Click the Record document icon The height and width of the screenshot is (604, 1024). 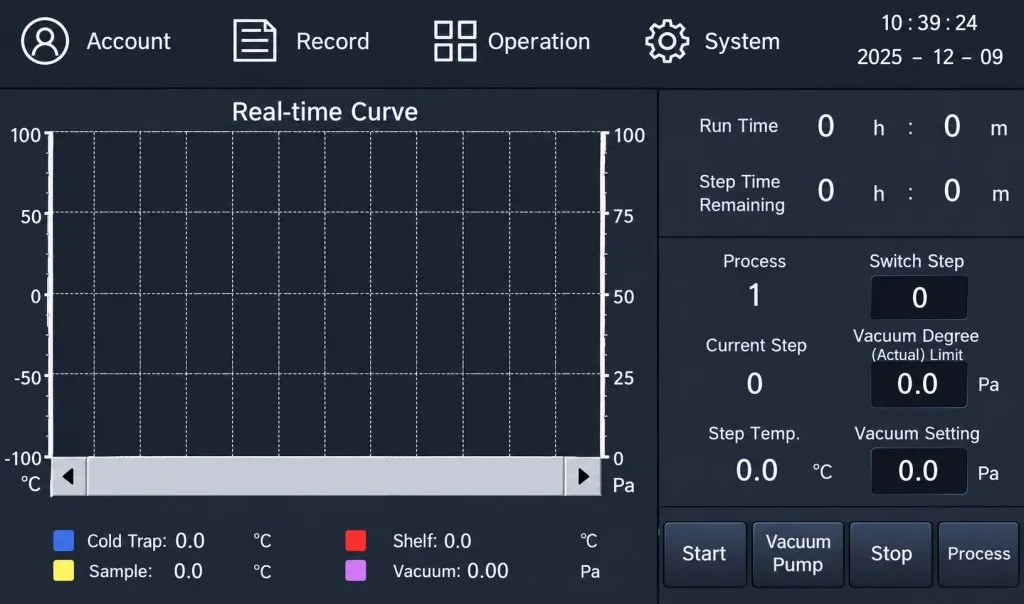coord(255,41)
